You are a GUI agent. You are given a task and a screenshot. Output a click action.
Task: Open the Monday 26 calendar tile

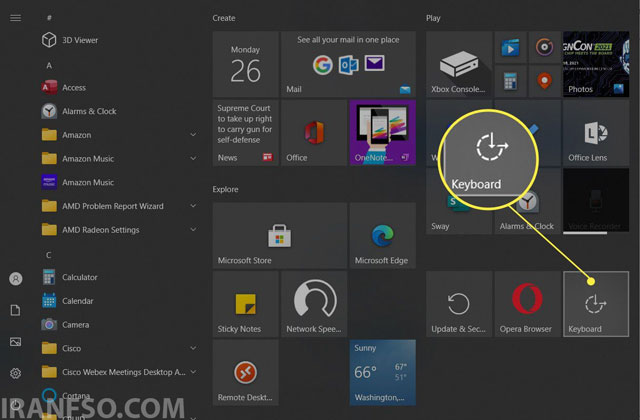point(245,64)
